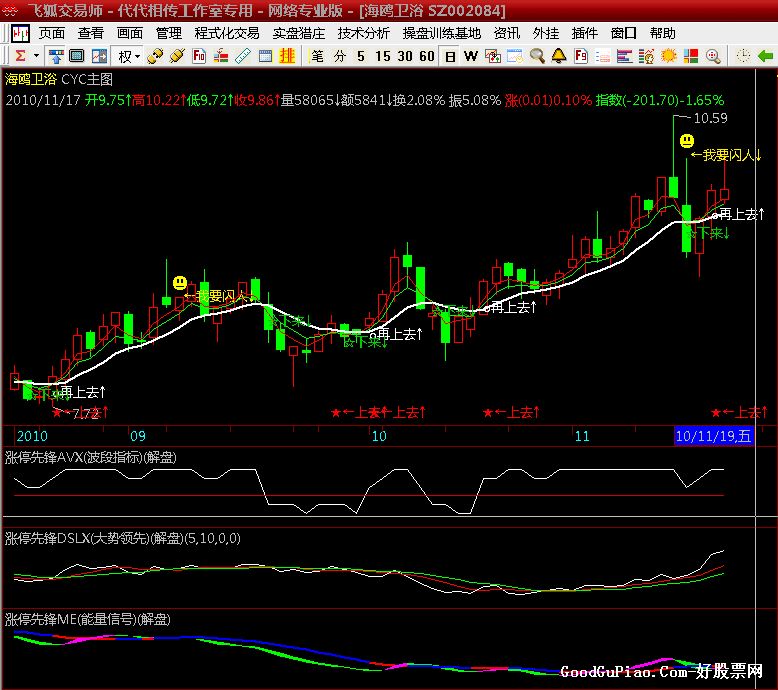Viewport: 778px width, 690px height.
Task: Open the 技术分析 menu
Action: coord(364,33)
